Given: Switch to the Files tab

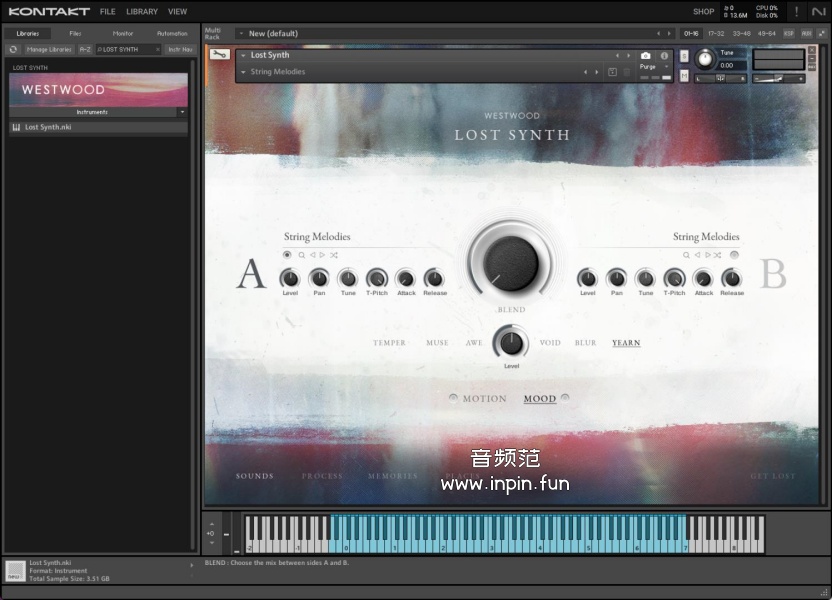Looking at the screenshot, I should click(75, 33).
